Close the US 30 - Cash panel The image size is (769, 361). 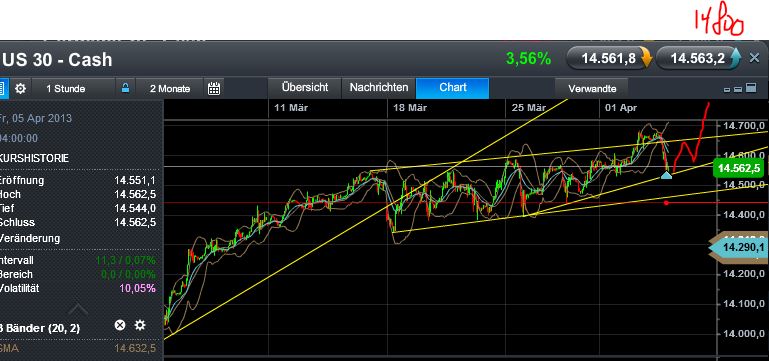754,58
